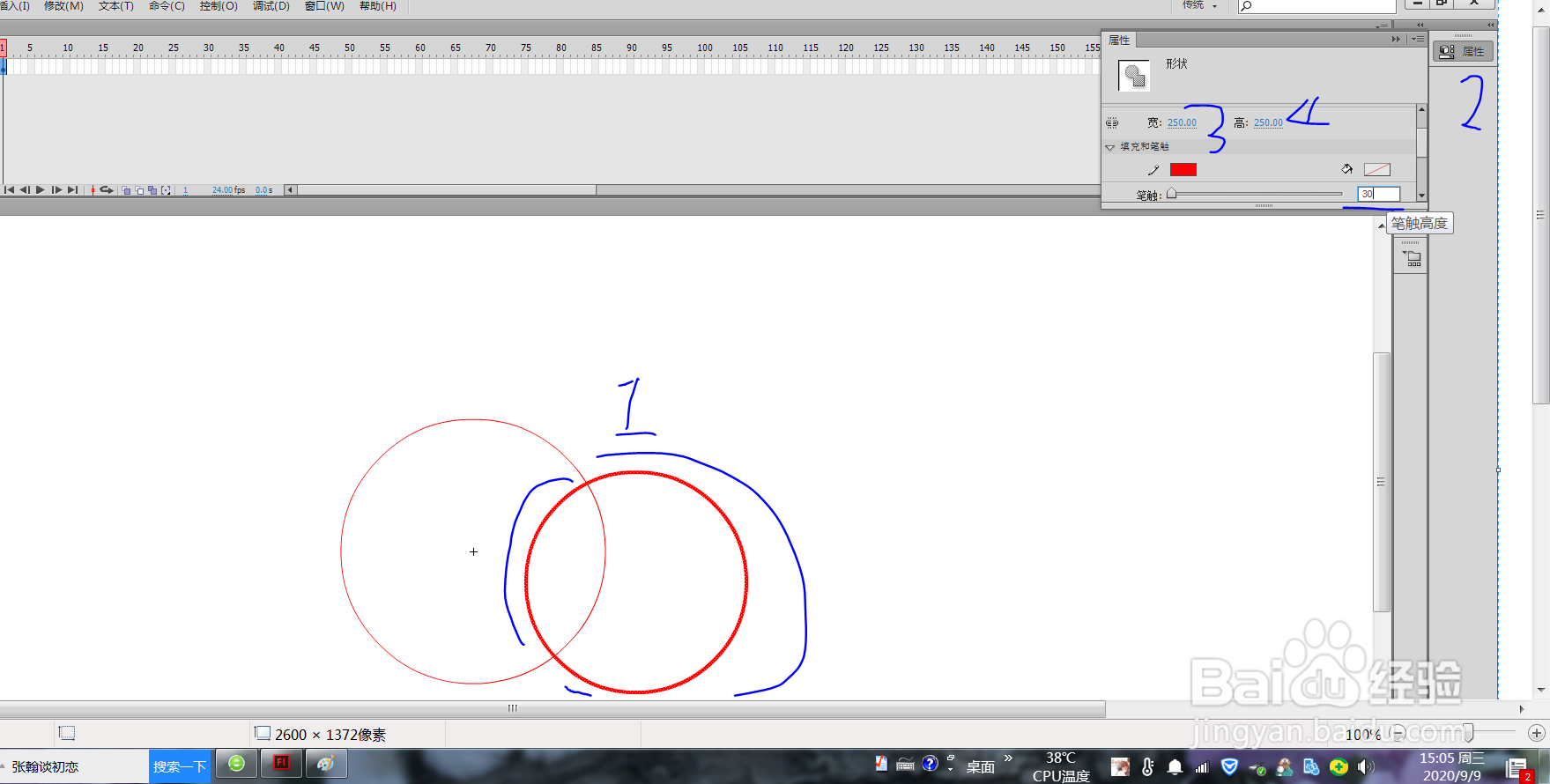1550x784 pixels.
Task: Click the 搜索一下 button
Action: click(x=180, y=766)
